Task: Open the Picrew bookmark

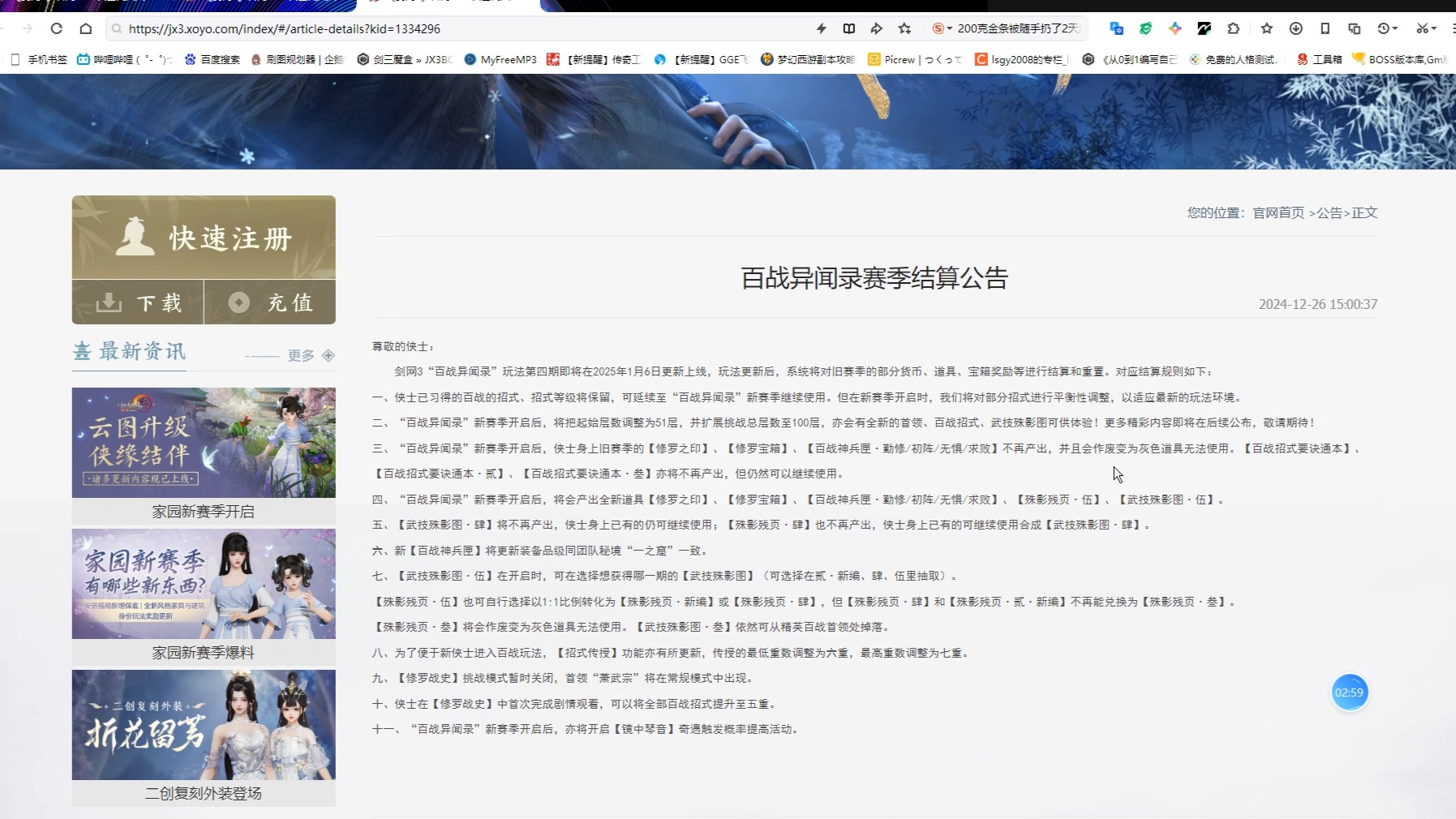Action: 915,59
